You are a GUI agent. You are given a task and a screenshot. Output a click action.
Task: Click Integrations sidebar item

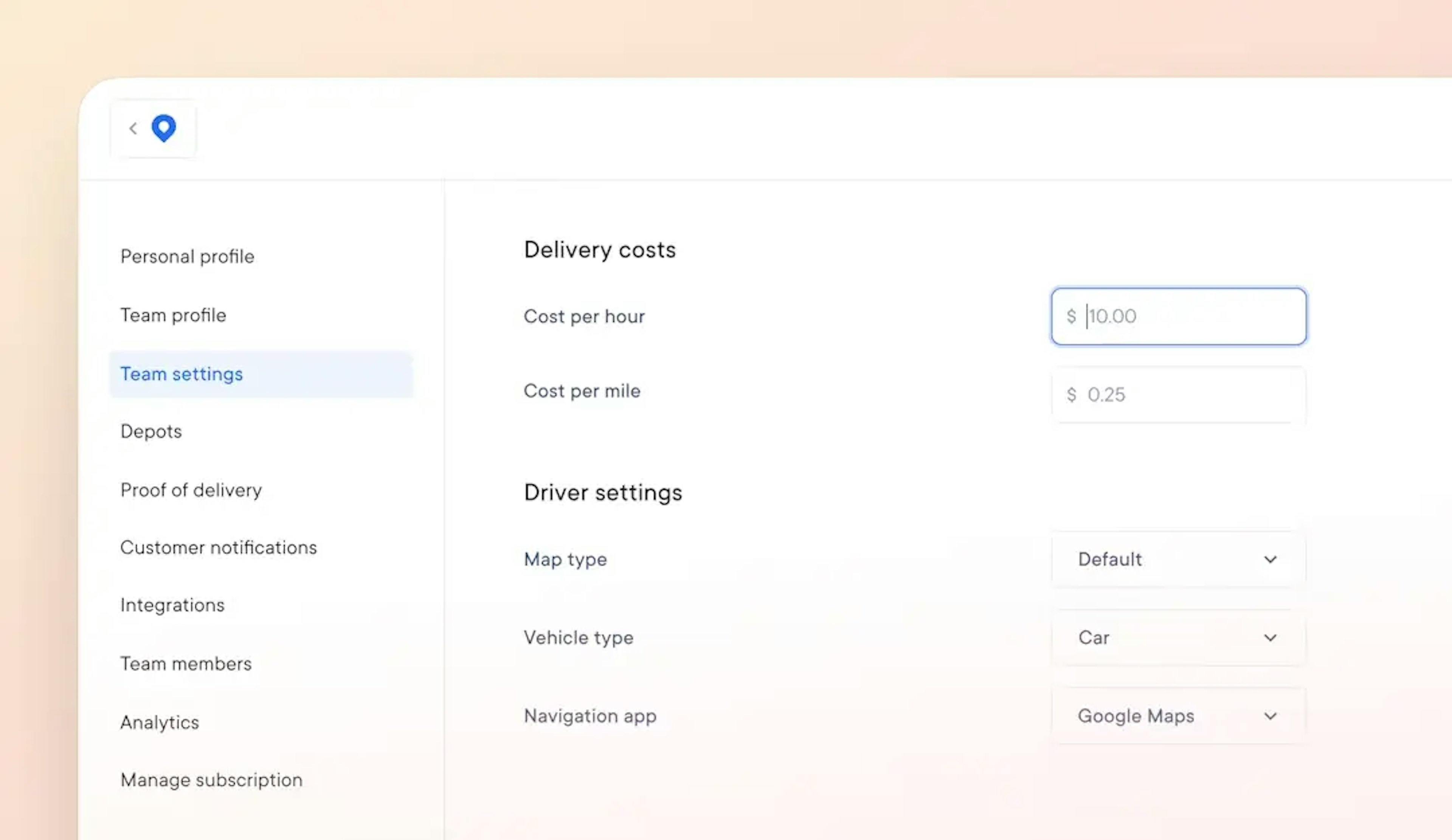[172, 605]
